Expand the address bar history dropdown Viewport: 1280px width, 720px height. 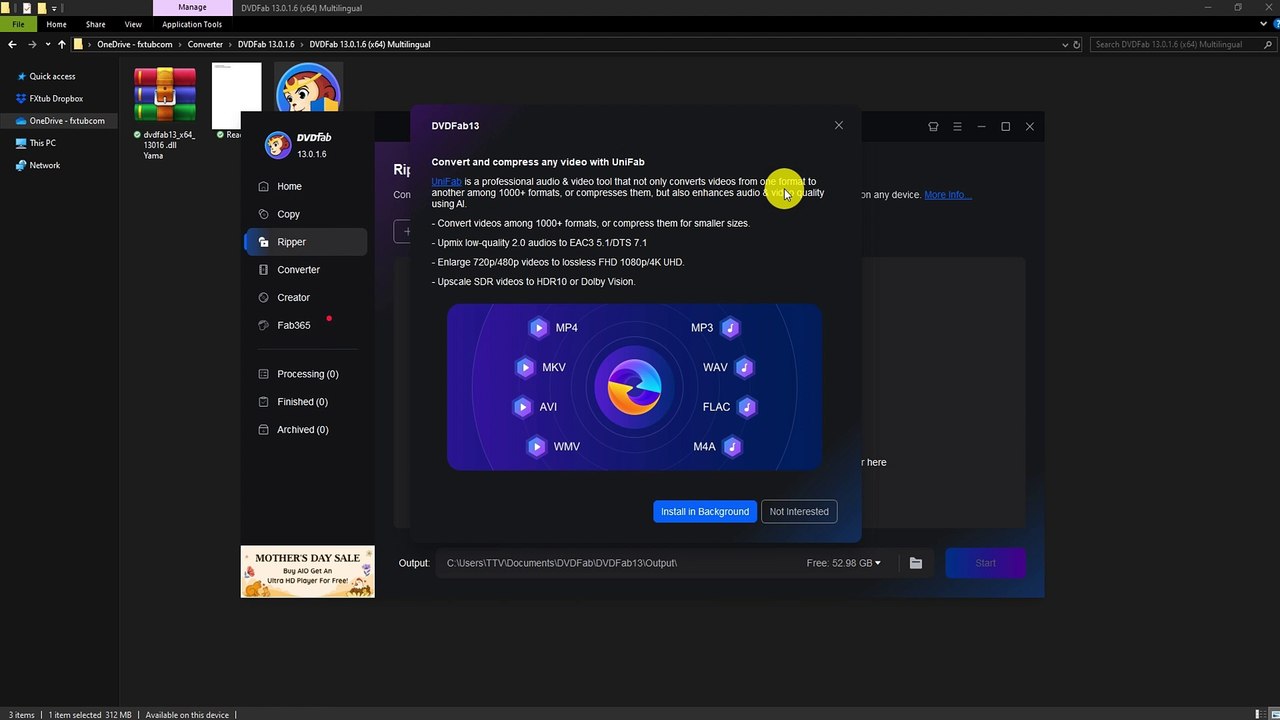point(1065,44)
